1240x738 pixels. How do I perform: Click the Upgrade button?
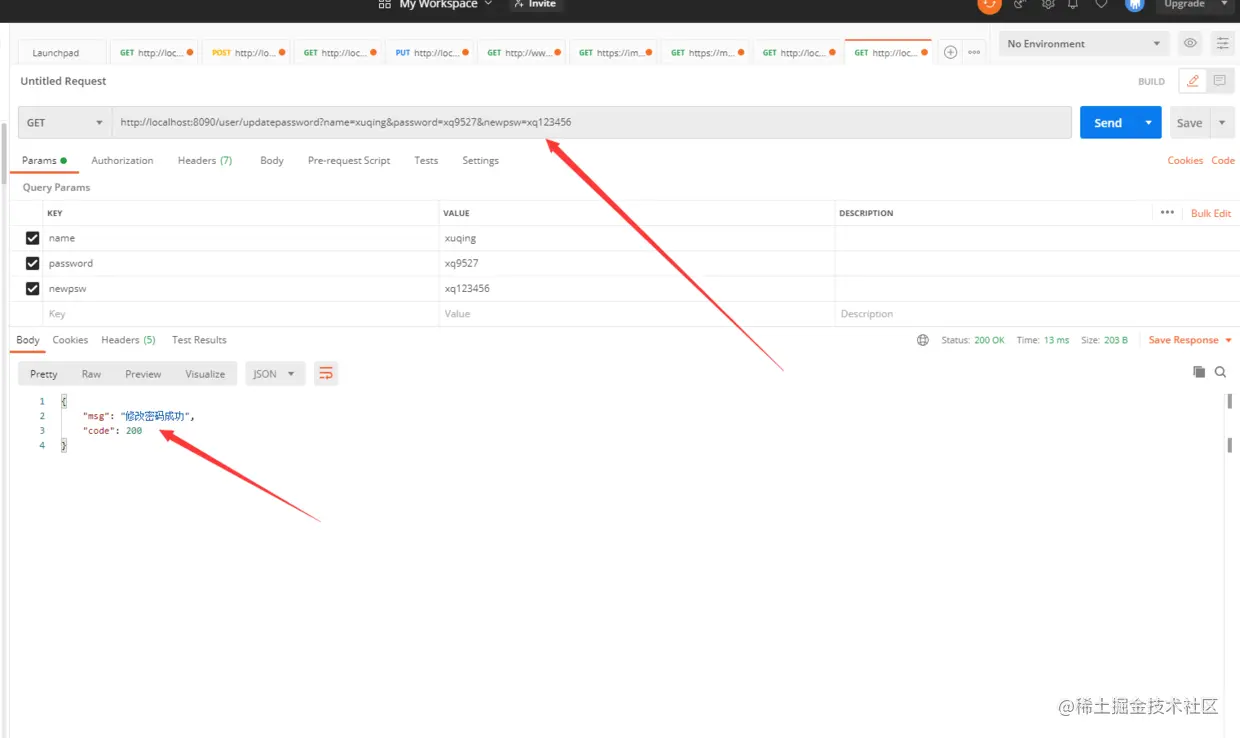1185,4
